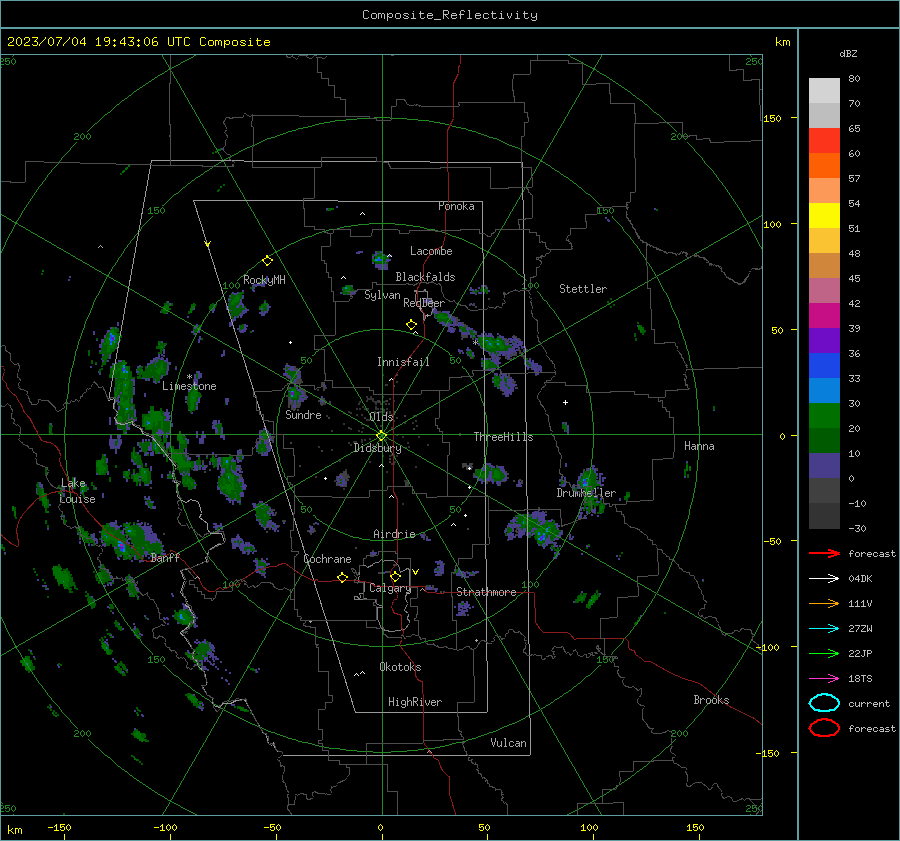
Task: Click the km unit label at bottom left
Action: 14,830
